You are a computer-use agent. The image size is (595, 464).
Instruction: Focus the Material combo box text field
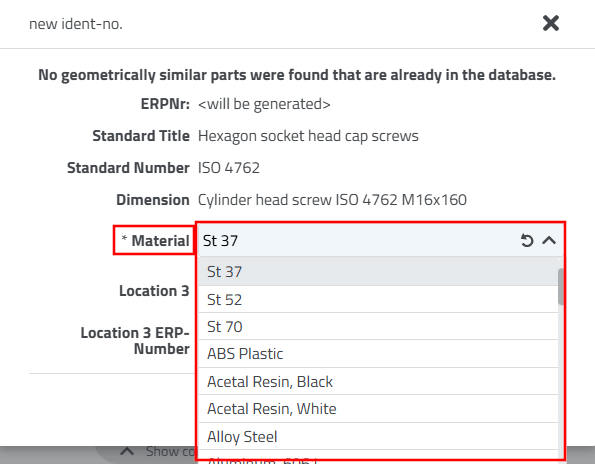pyautogui.click(x=357, y=241)
